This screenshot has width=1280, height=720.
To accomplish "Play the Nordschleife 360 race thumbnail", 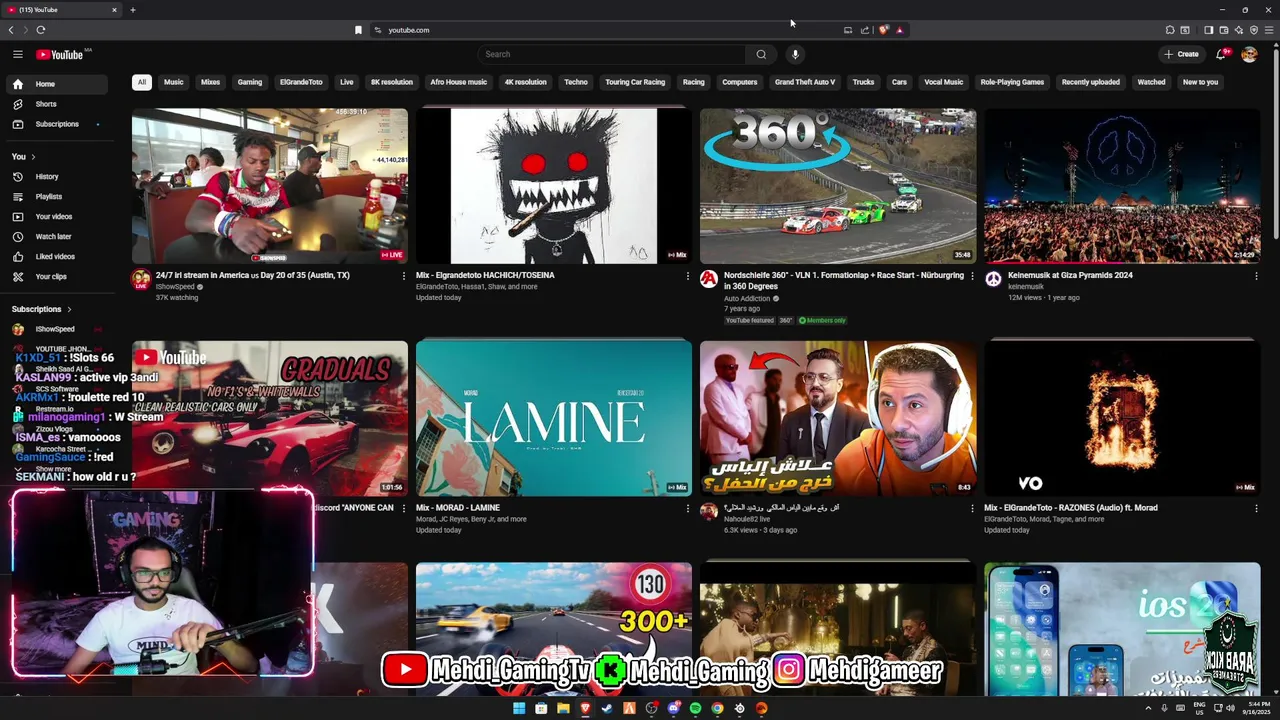I will click(x=838, y=186).
